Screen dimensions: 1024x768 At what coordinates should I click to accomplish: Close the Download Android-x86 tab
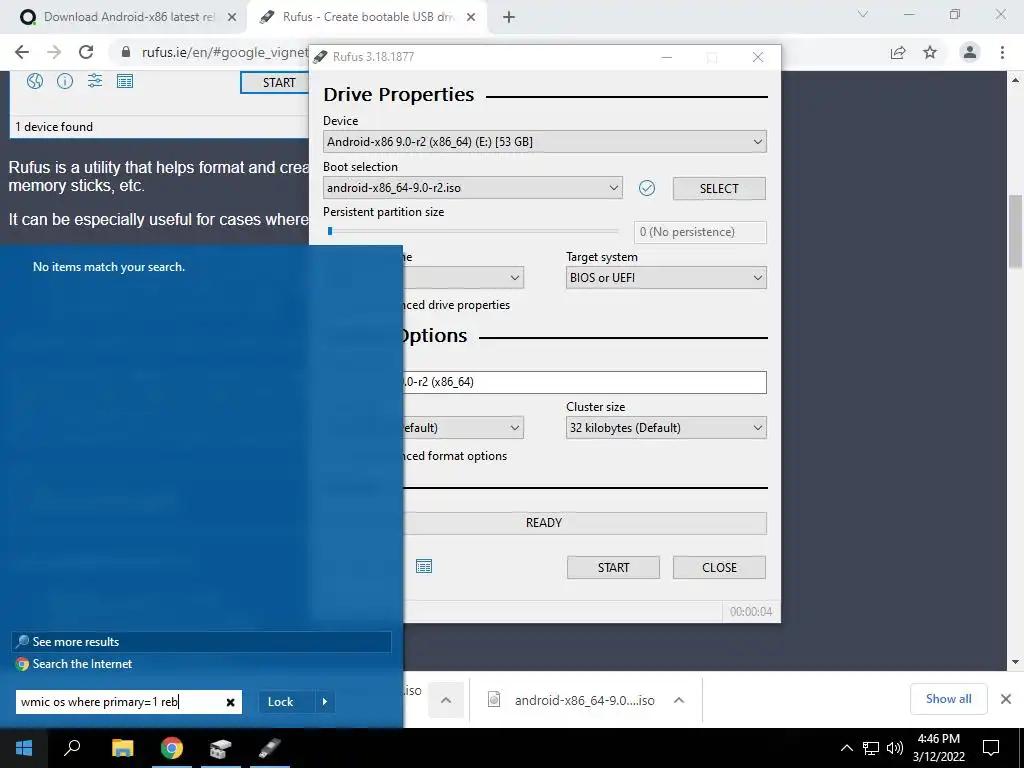(x=232, y=18)
